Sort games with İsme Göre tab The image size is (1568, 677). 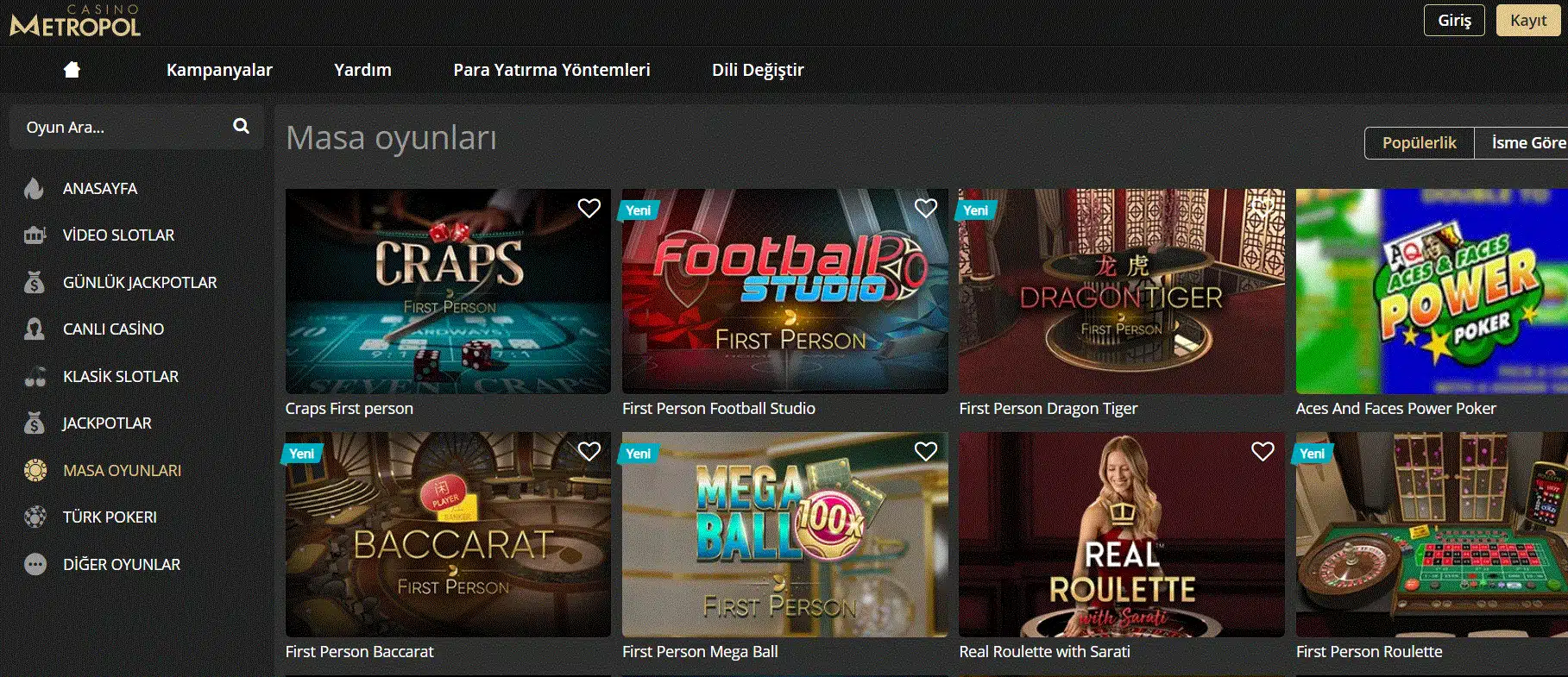point(1522,143)
